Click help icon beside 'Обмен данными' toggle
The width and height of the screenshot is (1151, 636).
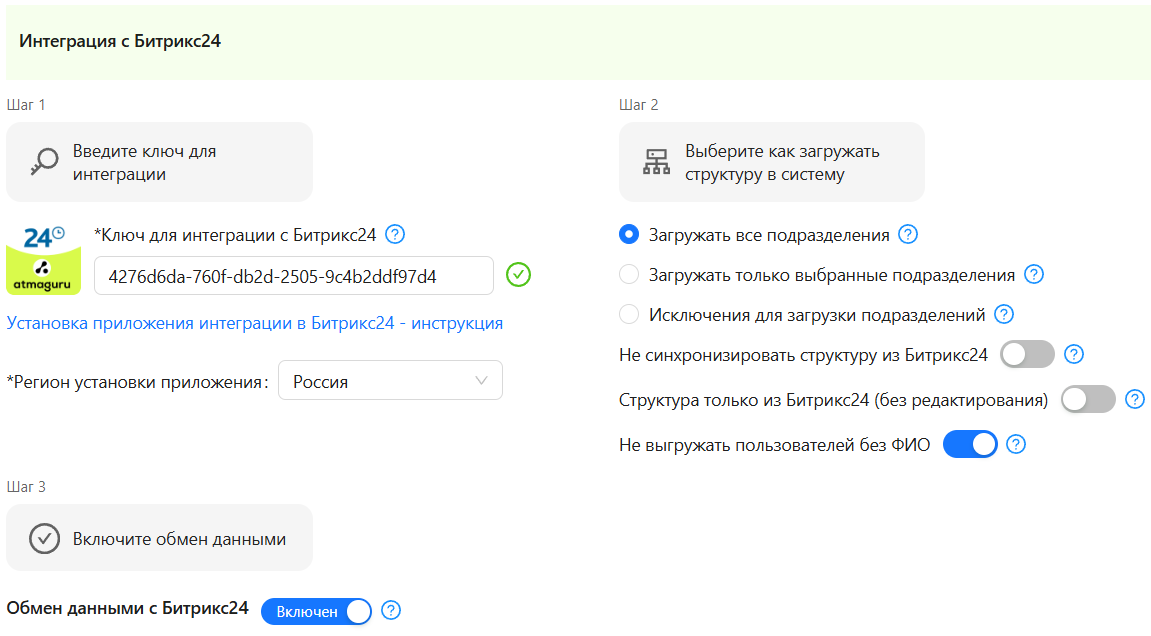(391, 610)
